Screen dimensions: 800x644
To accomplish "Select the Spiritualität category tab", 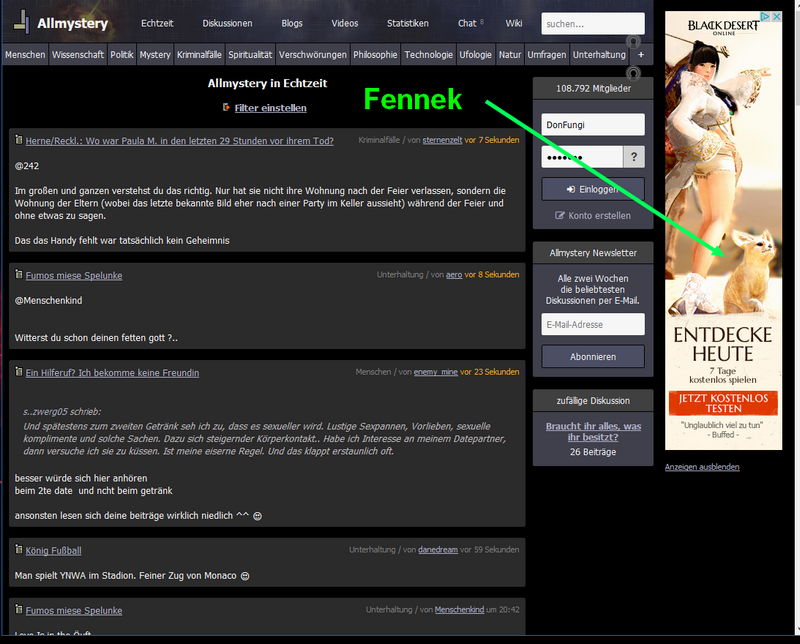I will tap(250, 55).
